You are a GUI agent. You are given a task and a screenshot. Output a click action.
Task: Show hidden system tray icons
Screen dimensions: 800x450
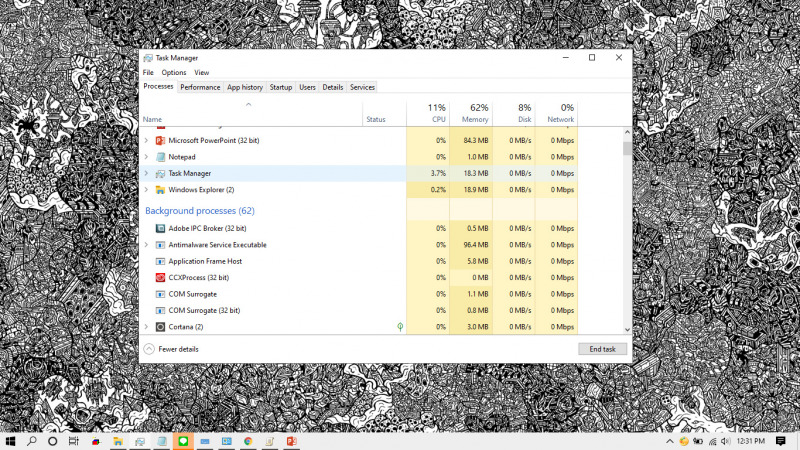coord(670,441)
